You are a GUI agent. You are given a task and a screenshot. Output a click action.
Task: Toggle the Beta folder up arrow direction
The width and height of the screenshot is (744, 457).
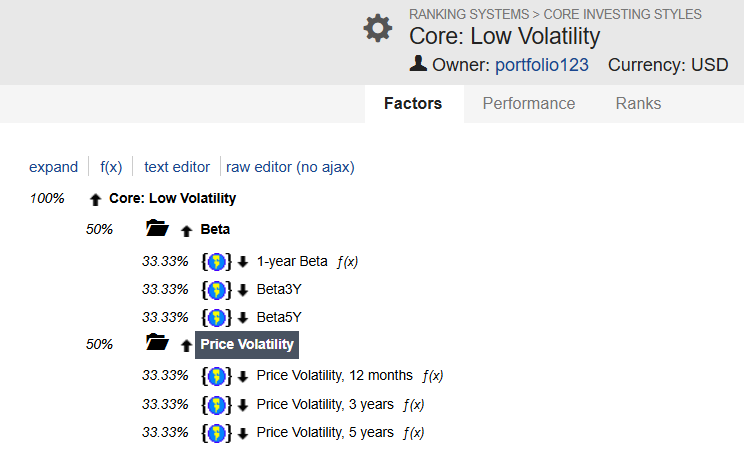186,230
